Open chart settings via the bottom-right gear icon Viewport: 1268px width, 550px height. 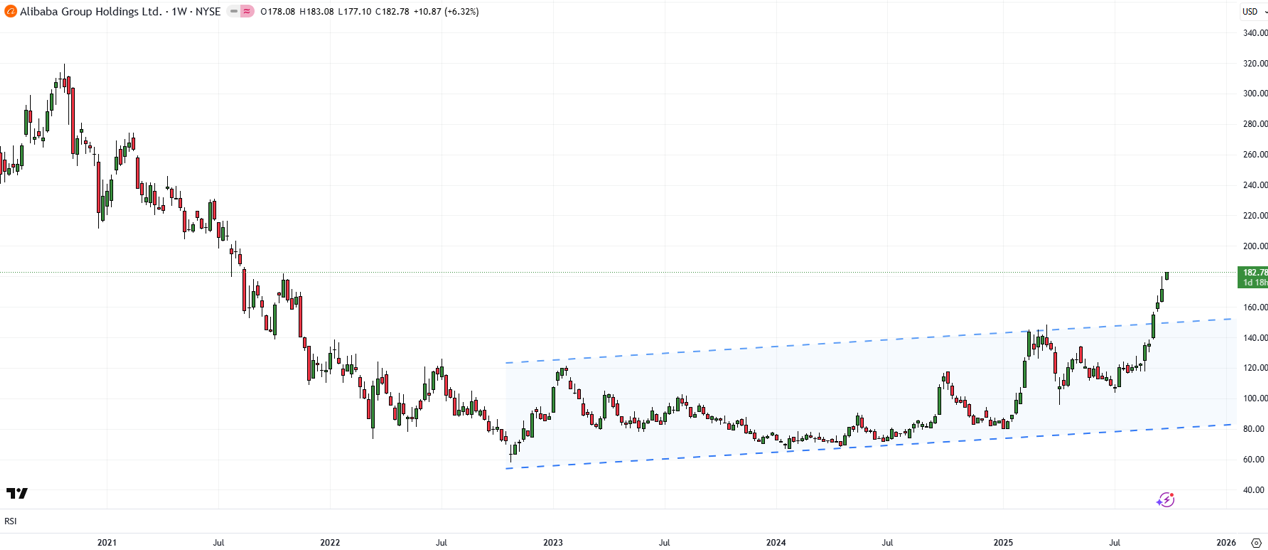click(1256, 542)
